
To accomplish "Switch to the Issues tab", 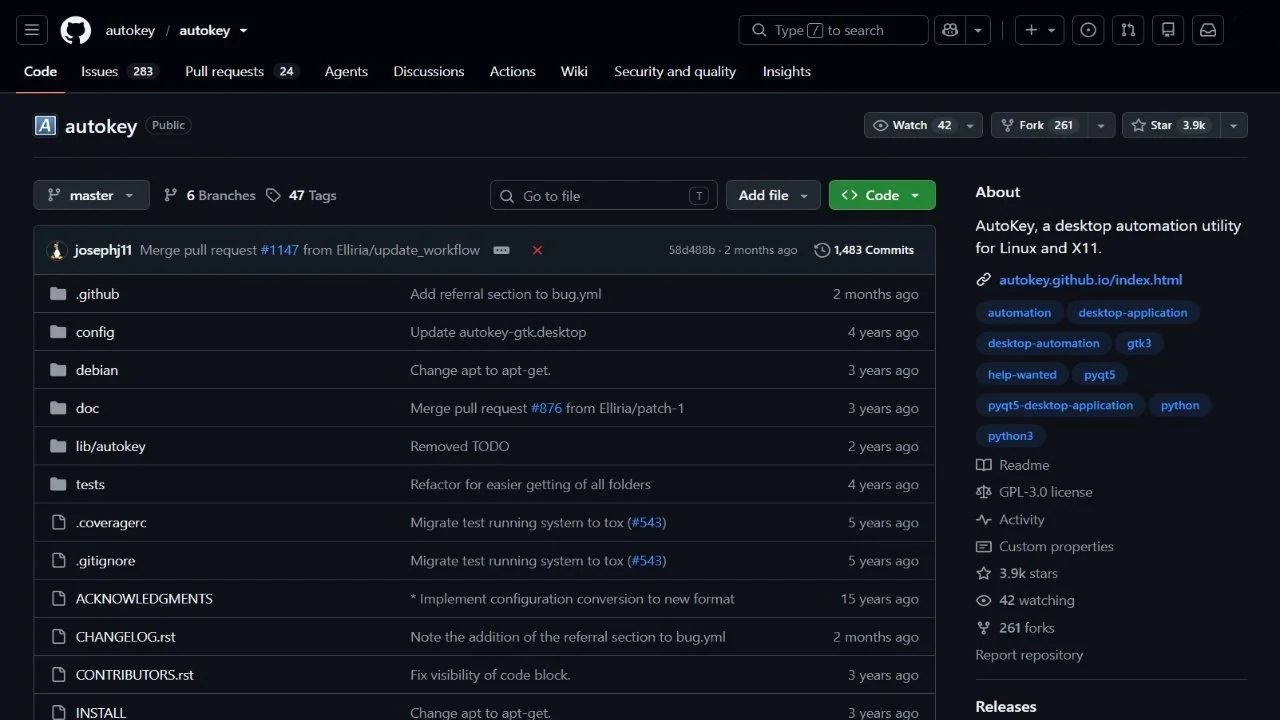I will pos(119,71).
